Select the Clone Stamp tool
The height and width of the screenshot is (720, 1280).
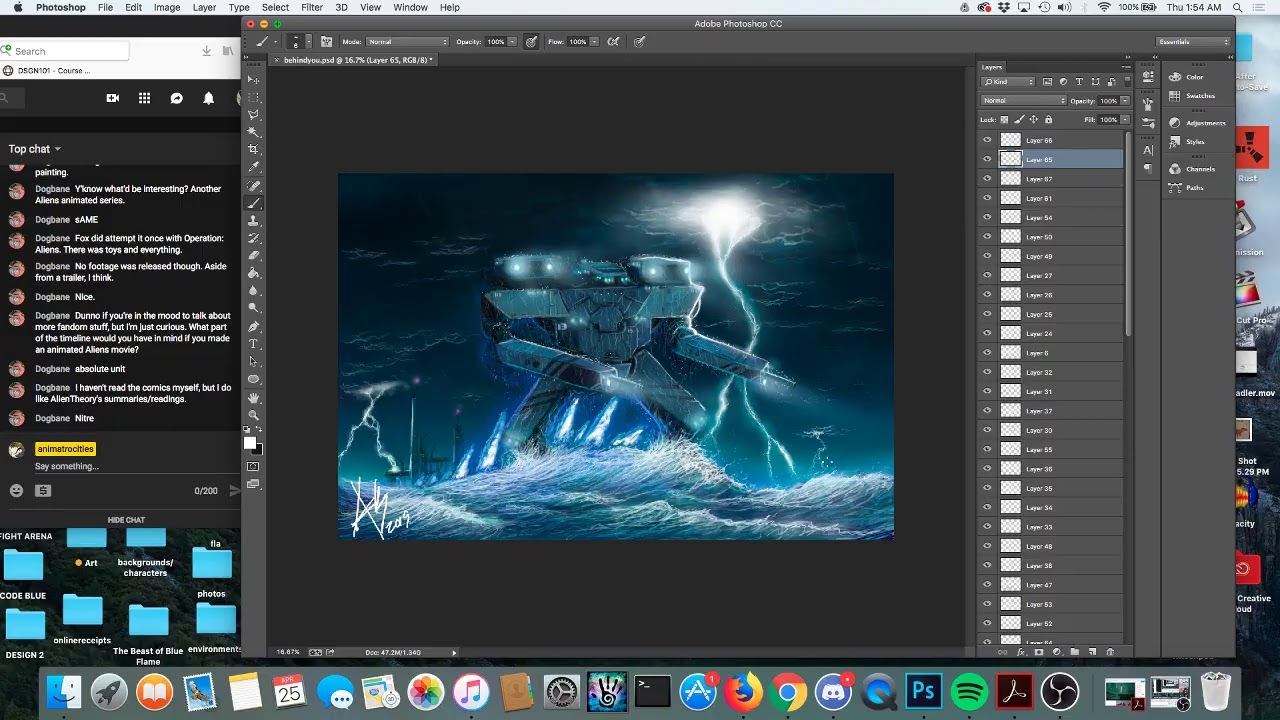point(253,220)
